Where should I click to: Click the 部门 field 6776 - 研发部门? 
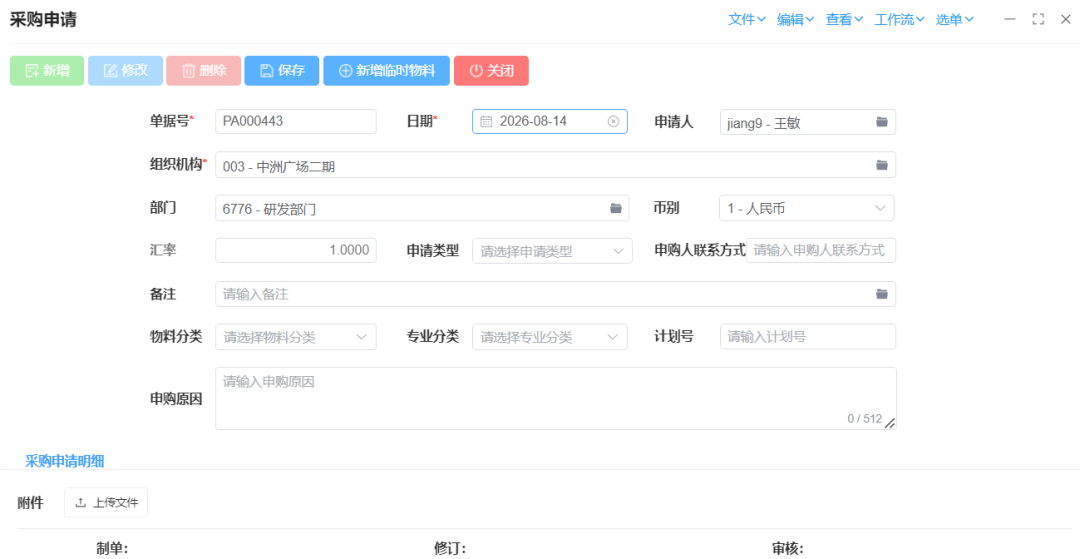pyautogui.click(x=422, y=208)
